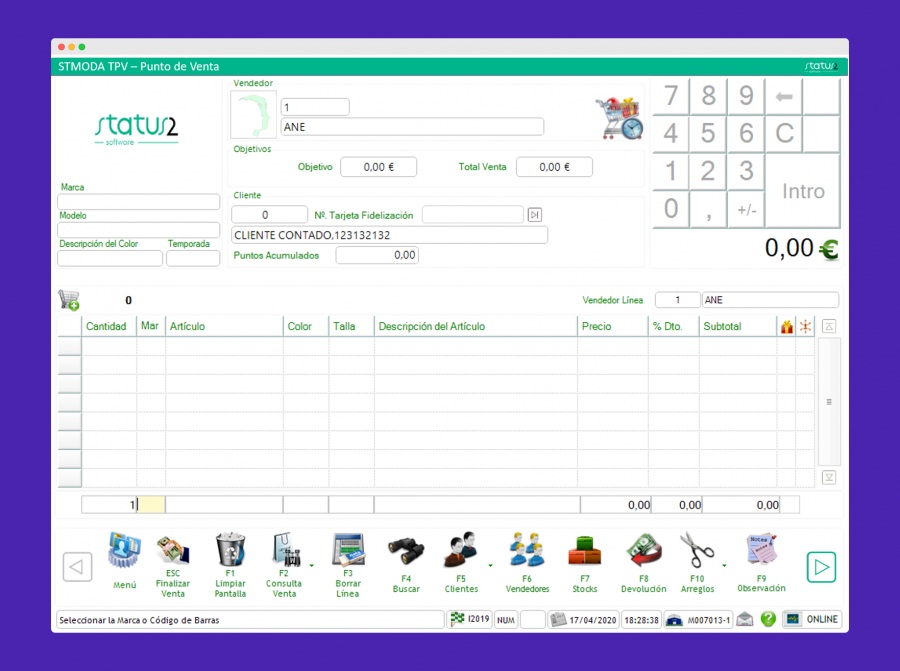
Task: Open F6 Vendedores icon
Action: point(526,552)
